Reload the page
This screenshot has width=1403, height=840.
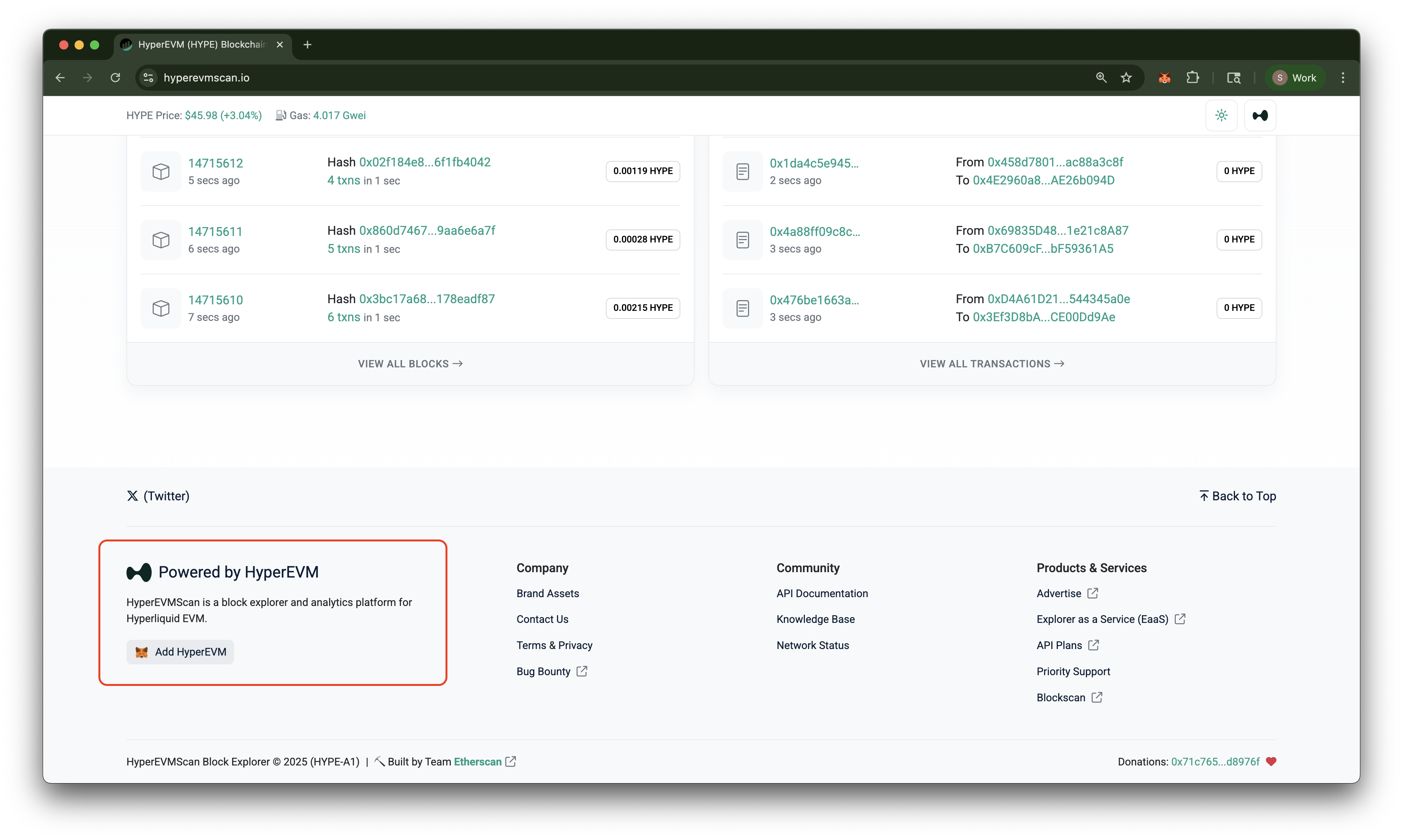click(x=115, y=78)
